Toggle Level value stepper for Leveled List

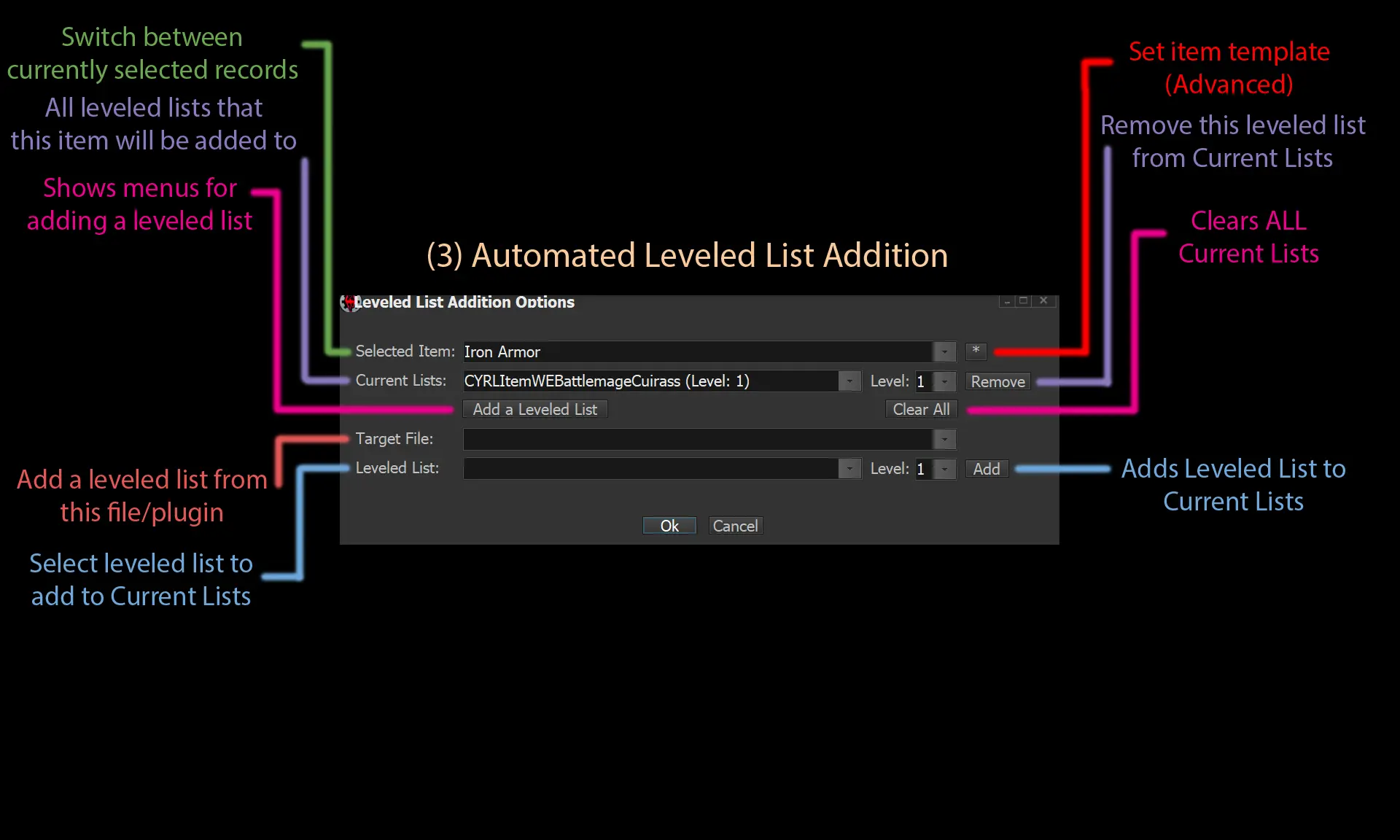944,468
